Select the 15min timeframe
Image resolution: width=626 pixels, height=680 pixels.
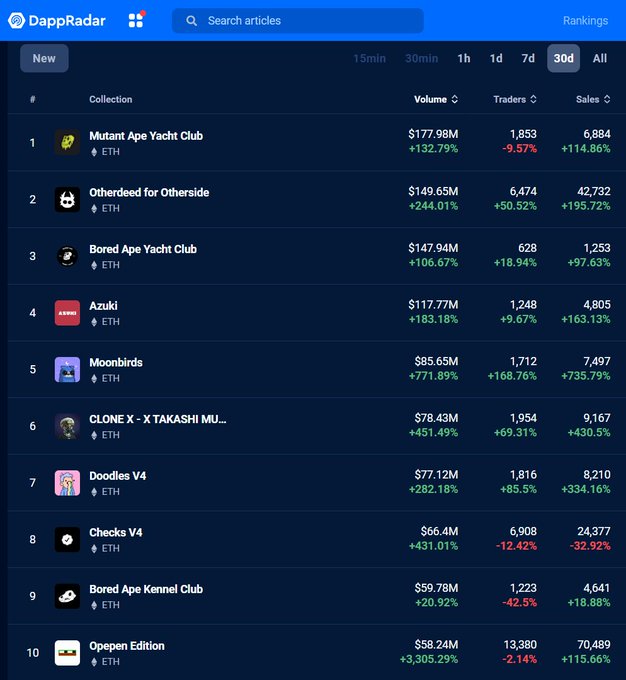pyautogui.click(x=369, y=58)
